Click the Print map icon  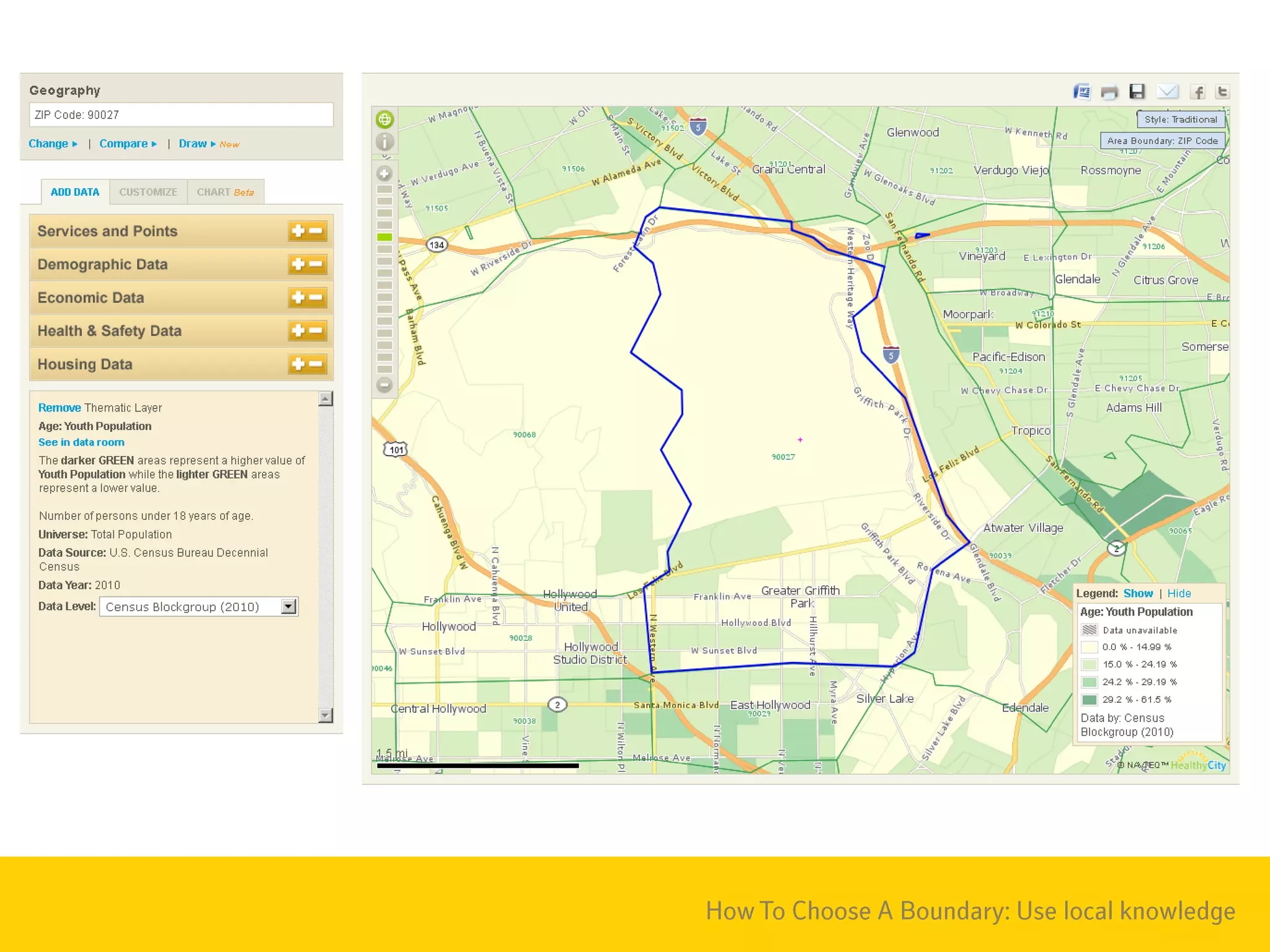1109,92
